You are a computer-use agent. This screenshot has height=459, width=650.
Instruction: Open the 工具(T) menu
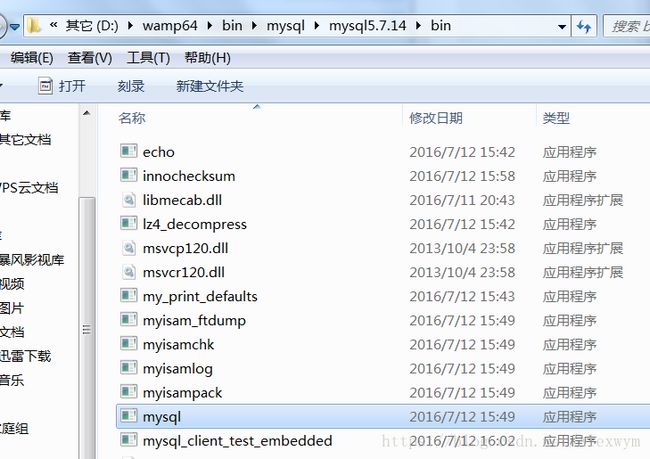click(148, 58)
